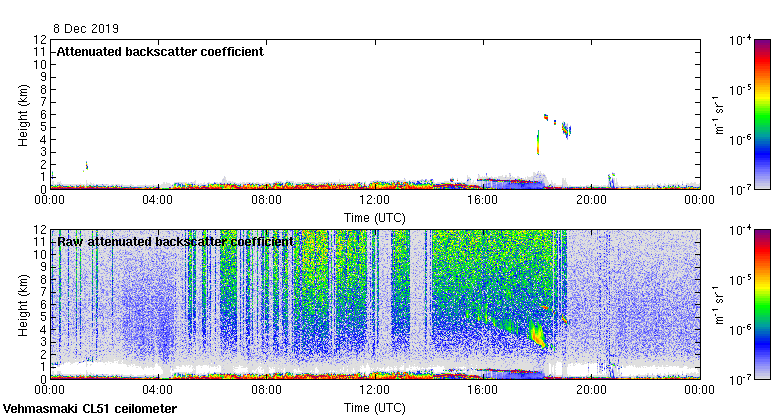Click the 10⁻⁶ label on the upper colorbar
780x420 pixels.
[x=740, y=140]
